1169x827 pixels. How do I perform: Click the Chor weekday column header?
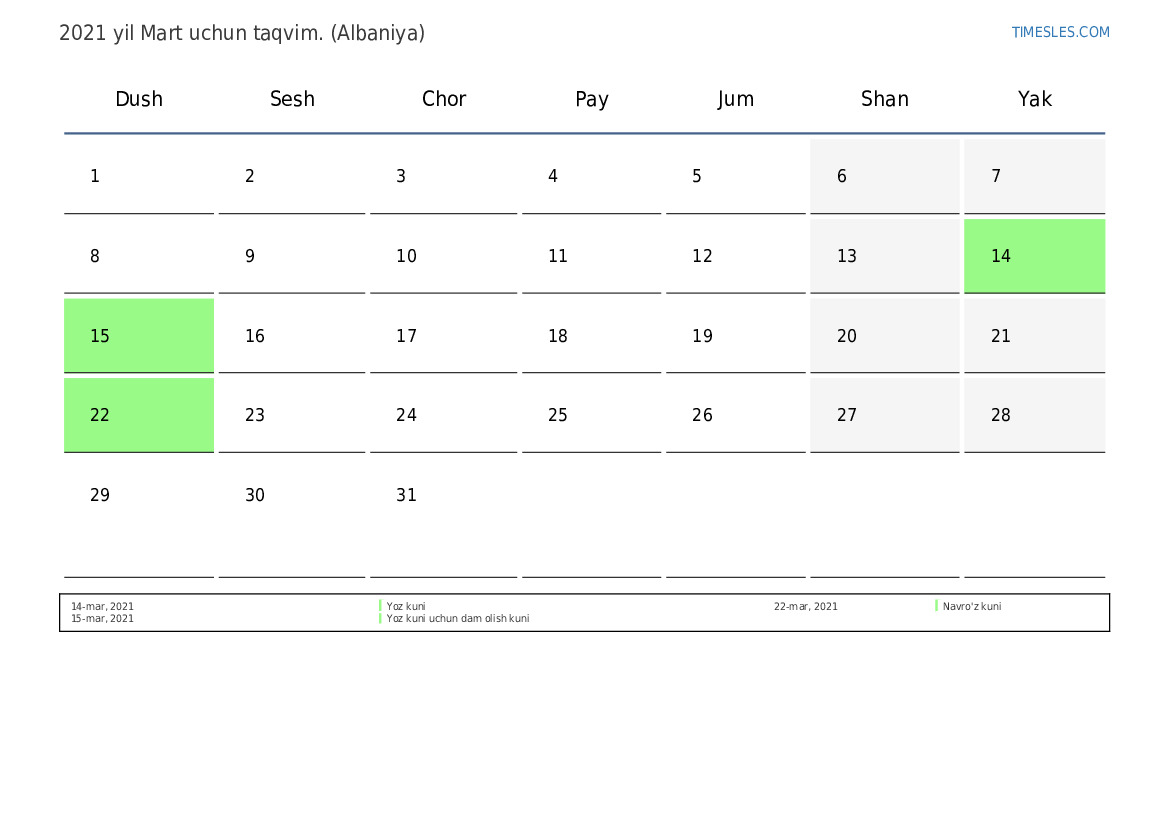pyautogui.click(x=444, y=99)
